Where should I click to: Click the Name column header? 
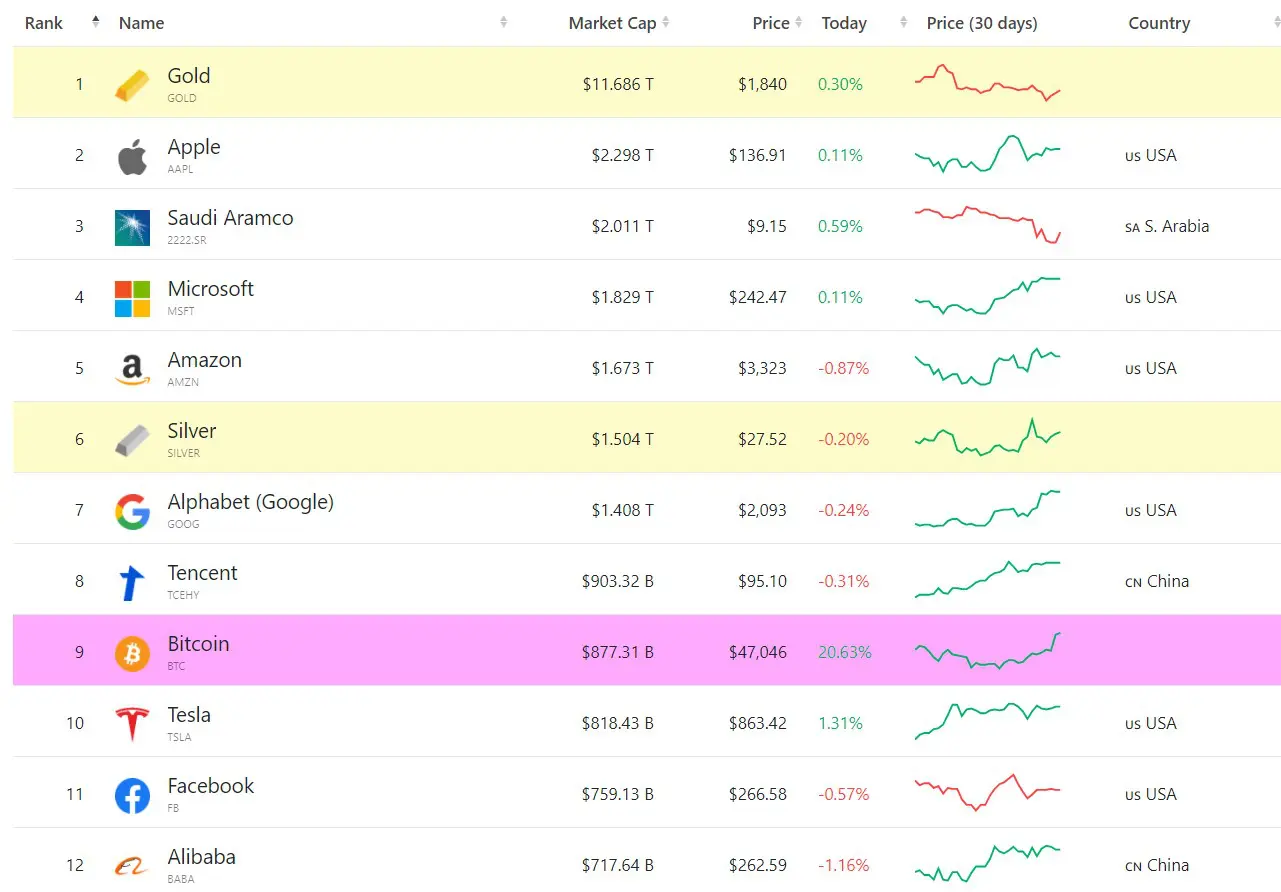(x=141, y=22)
